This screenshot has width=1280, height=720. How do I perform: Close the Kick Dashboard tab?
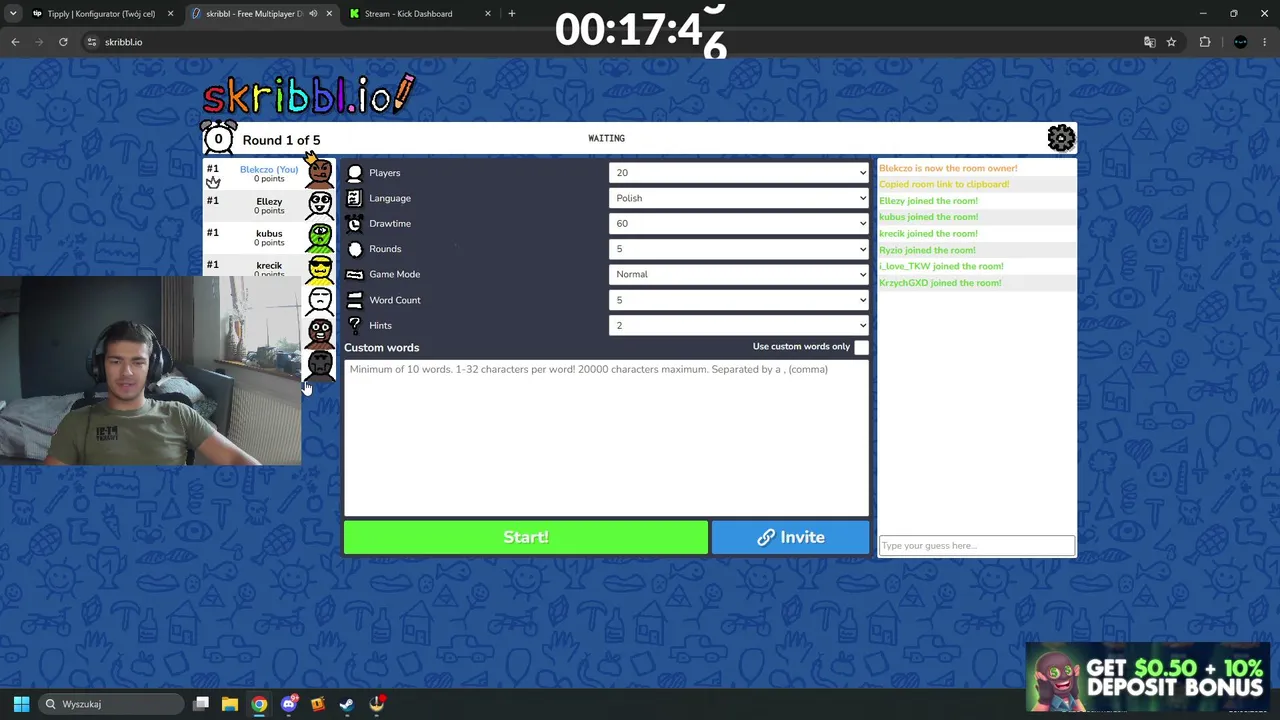(488, 14)
